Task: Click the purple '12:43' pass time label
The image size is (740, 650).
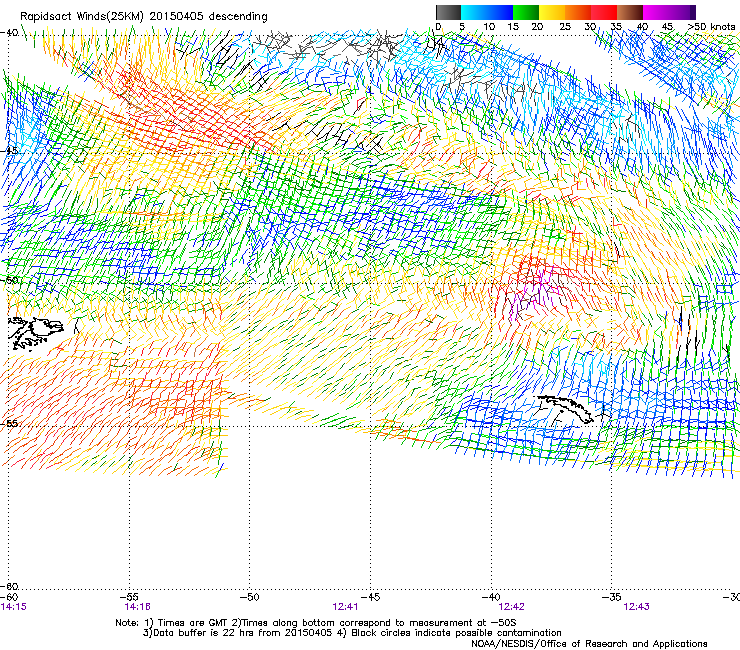Action: 636,607
